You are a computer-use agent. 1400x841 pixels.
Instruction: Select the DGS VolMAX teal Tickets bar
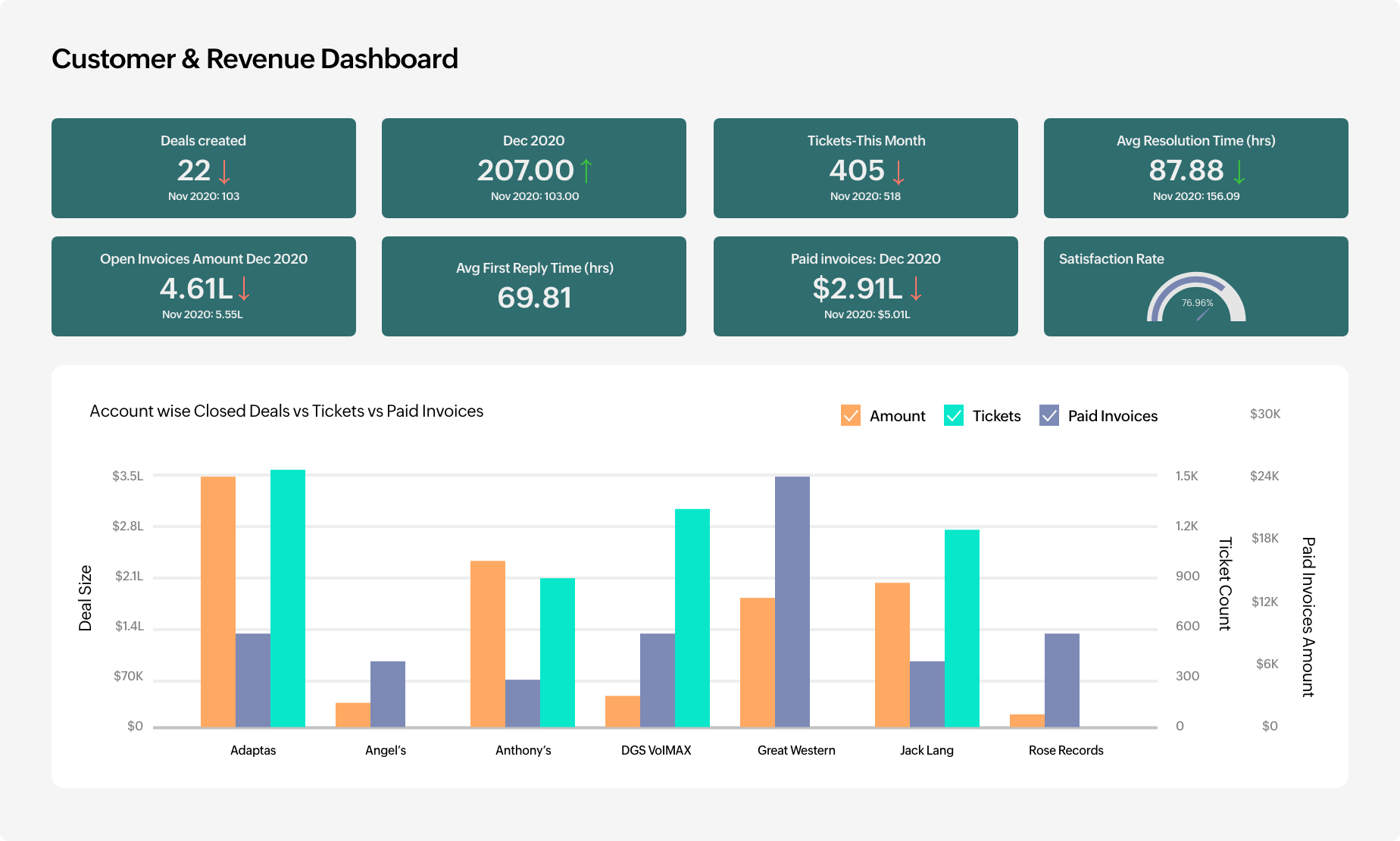692,617
